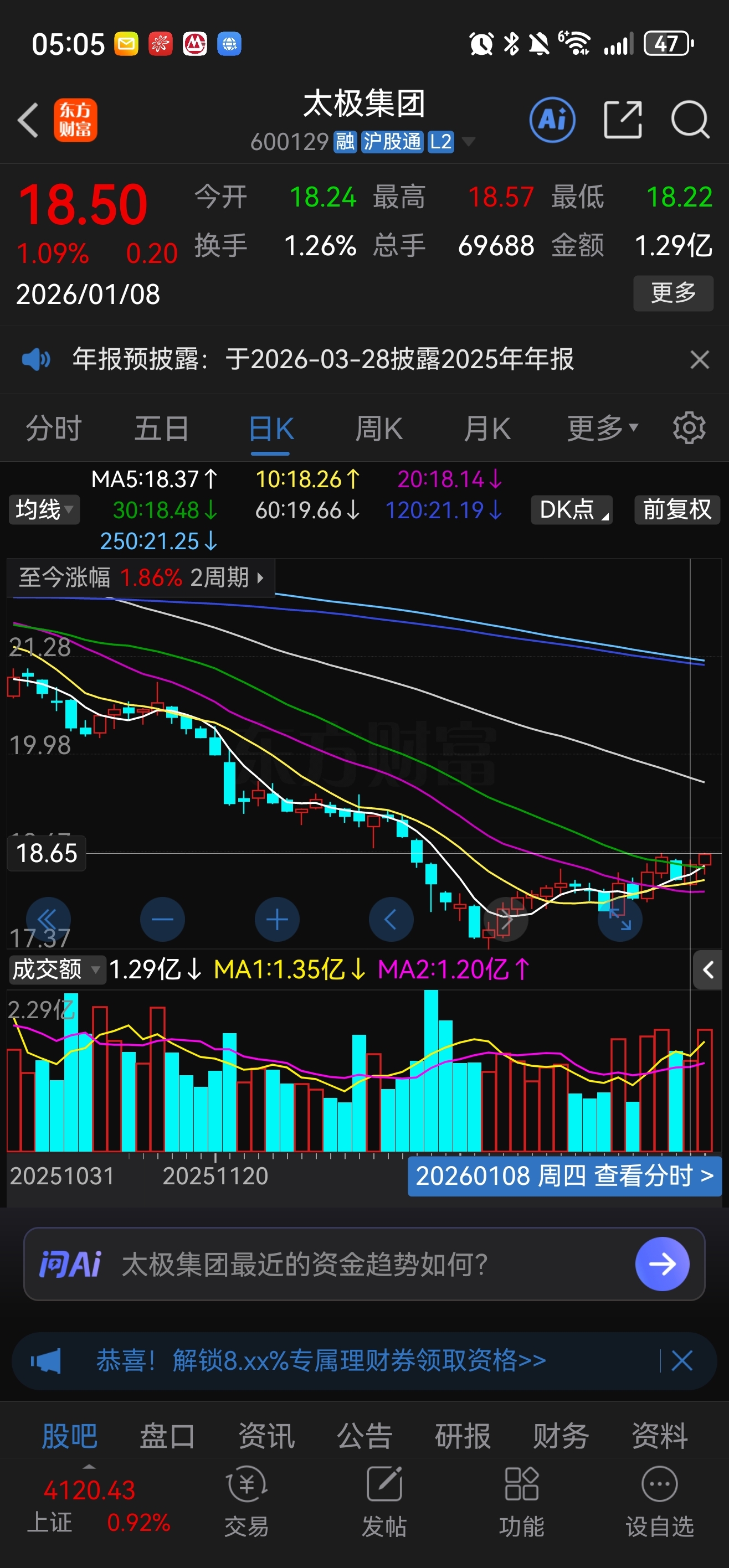The image size is (729, 1568).
Task: Tap the 东方财富 logo icon
Action: click(75, 120)
